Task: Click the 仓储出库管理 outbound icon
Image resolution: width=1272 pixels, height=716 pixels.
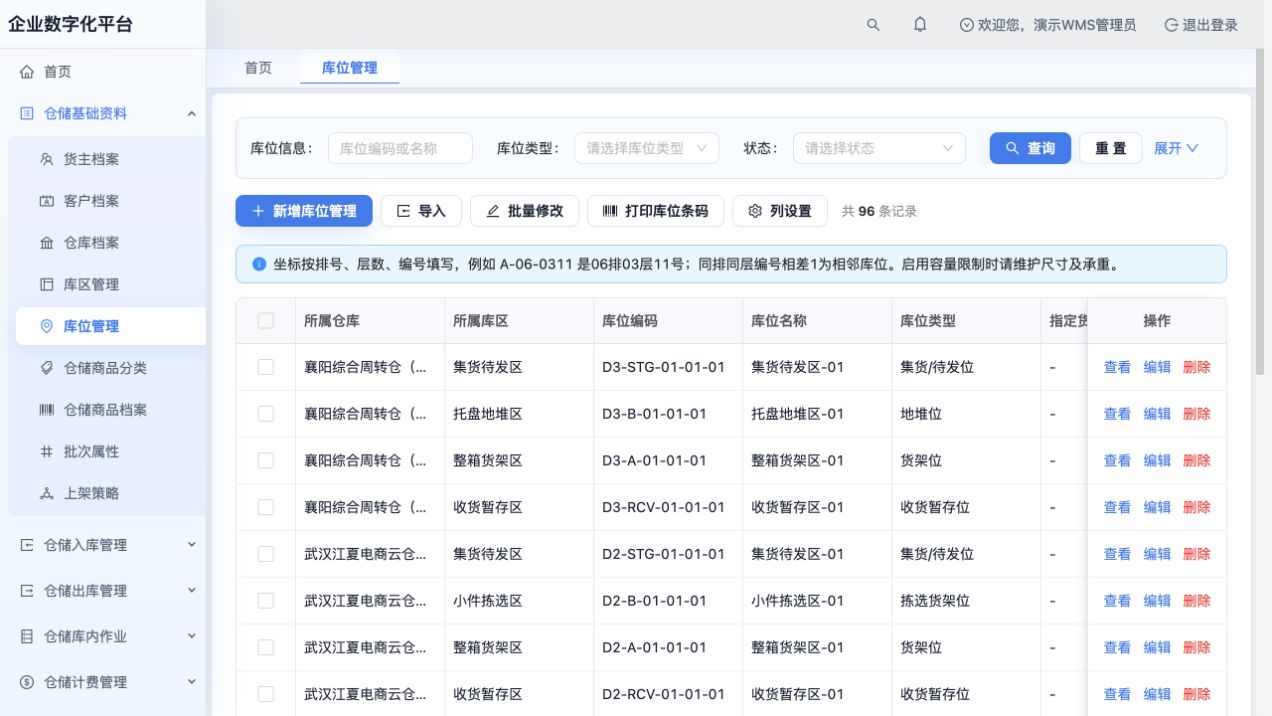Action: point(27,591)
